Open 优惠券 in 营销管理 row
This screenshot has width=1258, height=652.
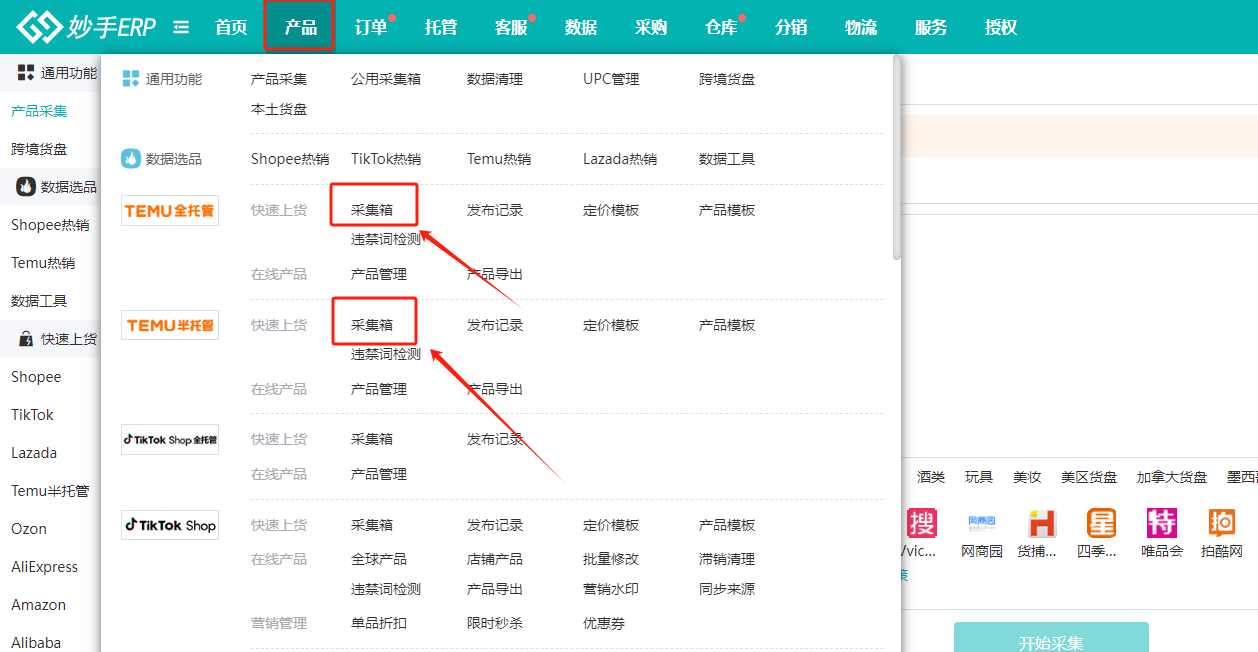pos(604,623)
